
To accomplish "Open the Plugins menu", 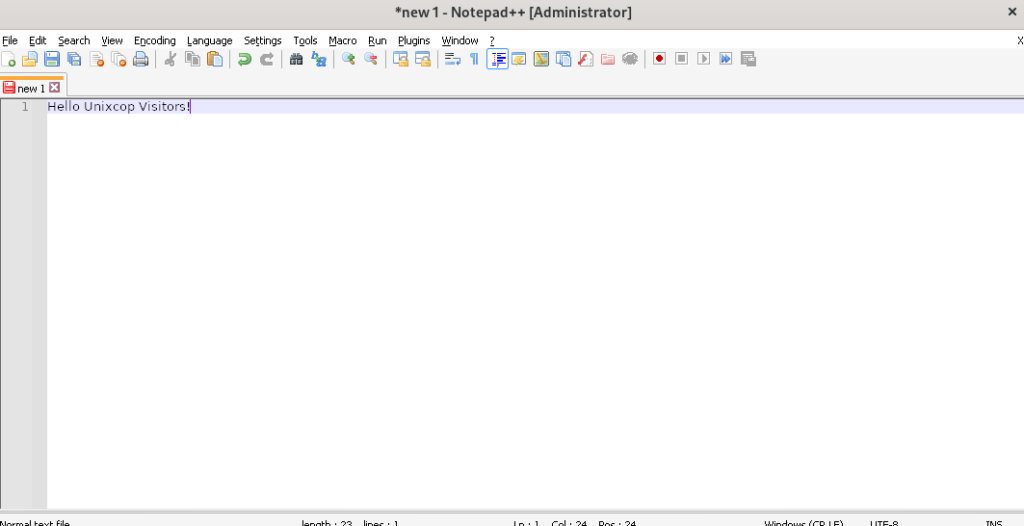I will tap(414, 41).
